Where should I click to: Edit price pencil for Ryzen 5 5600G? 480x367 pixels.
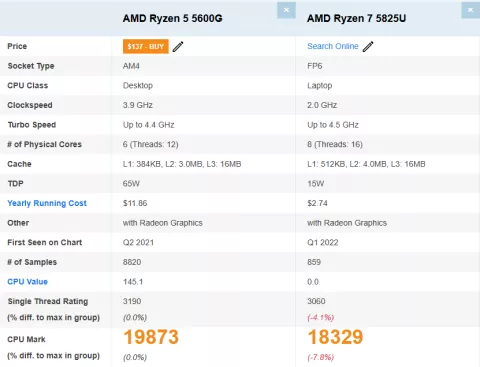[x=178, y=46]
